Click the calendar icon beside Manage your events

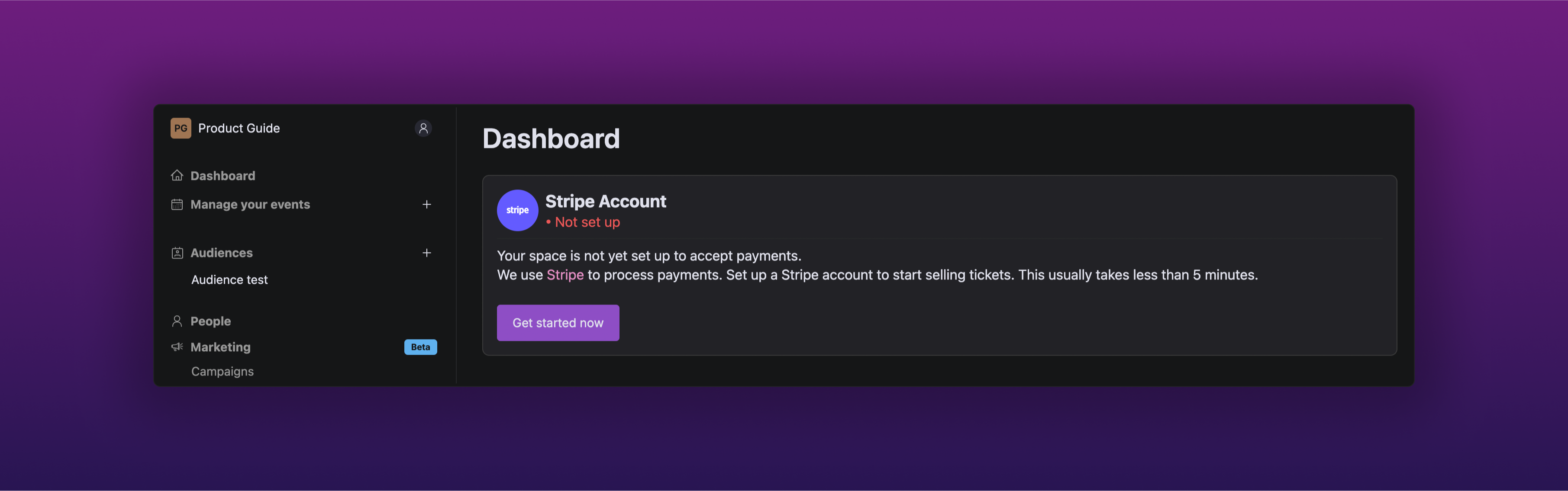coord(177,205)
